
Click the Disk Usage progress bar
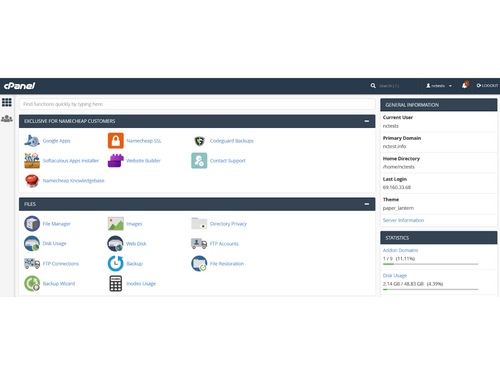(430, 289)
